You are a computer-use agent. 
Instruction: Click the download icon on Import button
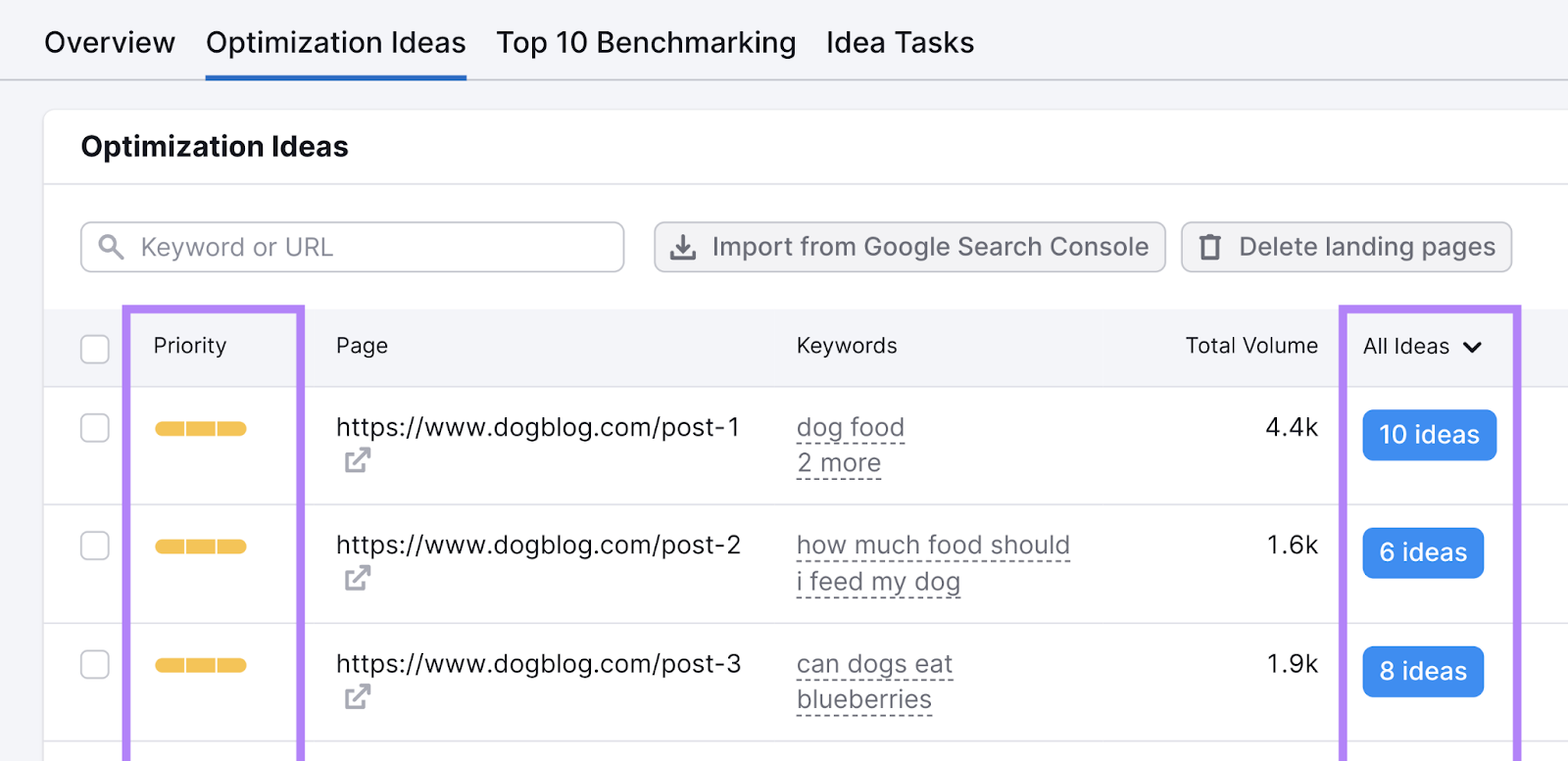[683, 248]
